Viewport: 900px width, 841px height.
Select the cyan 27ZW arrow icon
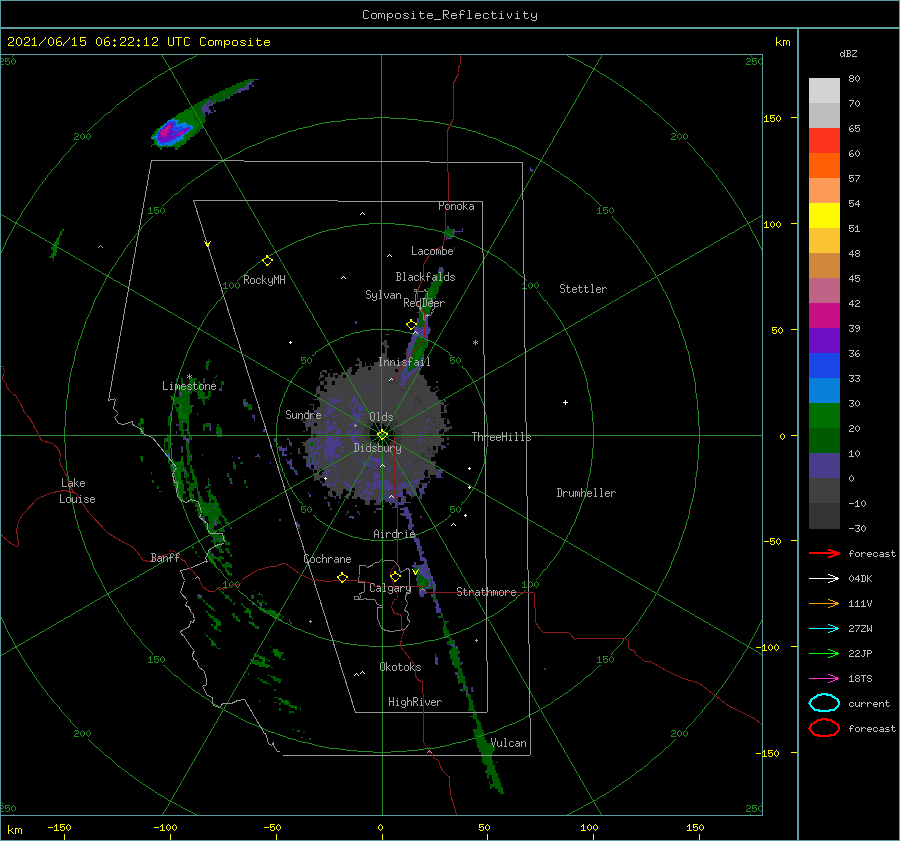824,629
